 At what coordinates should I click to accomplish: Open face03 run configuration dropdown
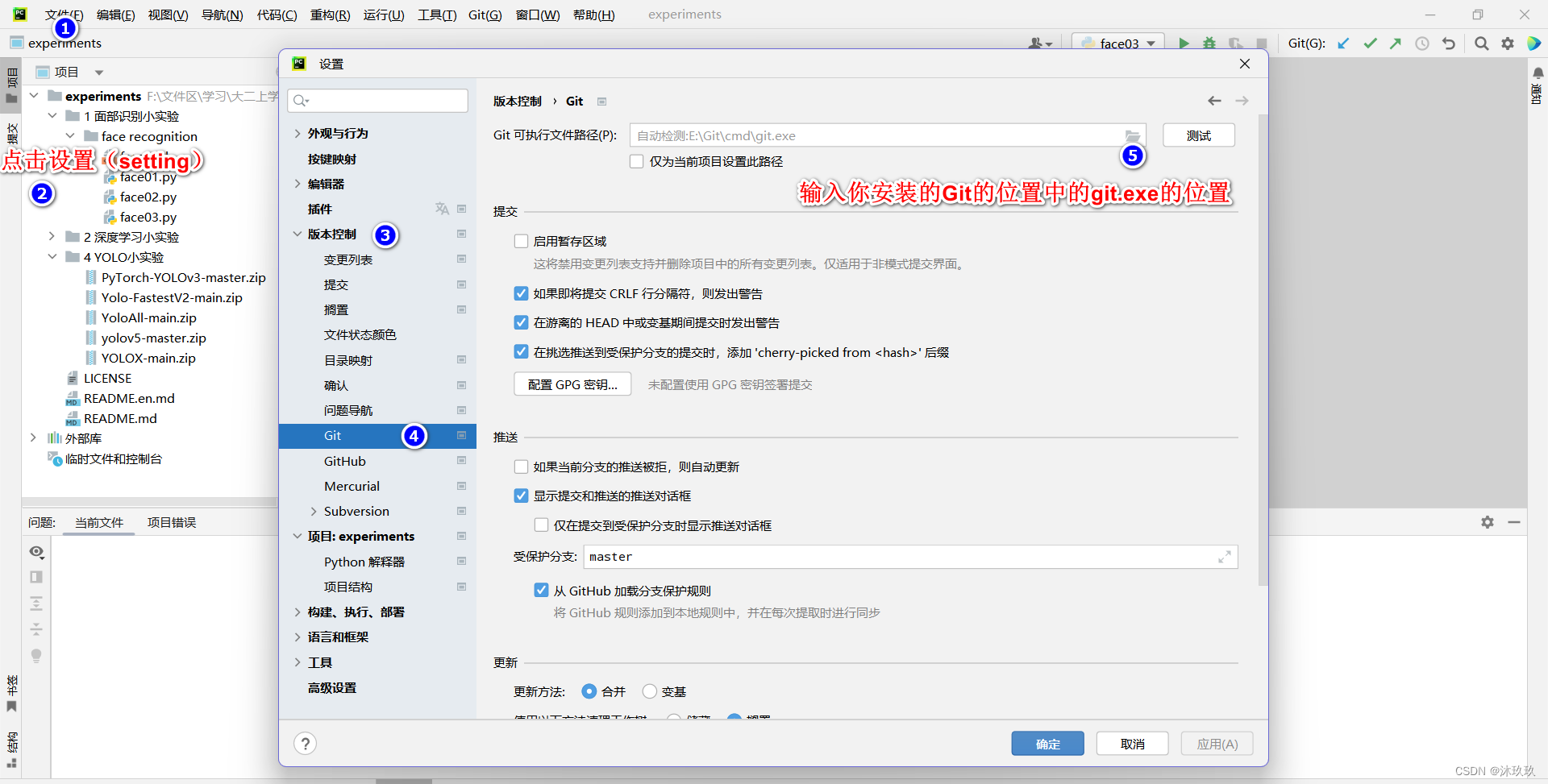tap(1117, 44)
